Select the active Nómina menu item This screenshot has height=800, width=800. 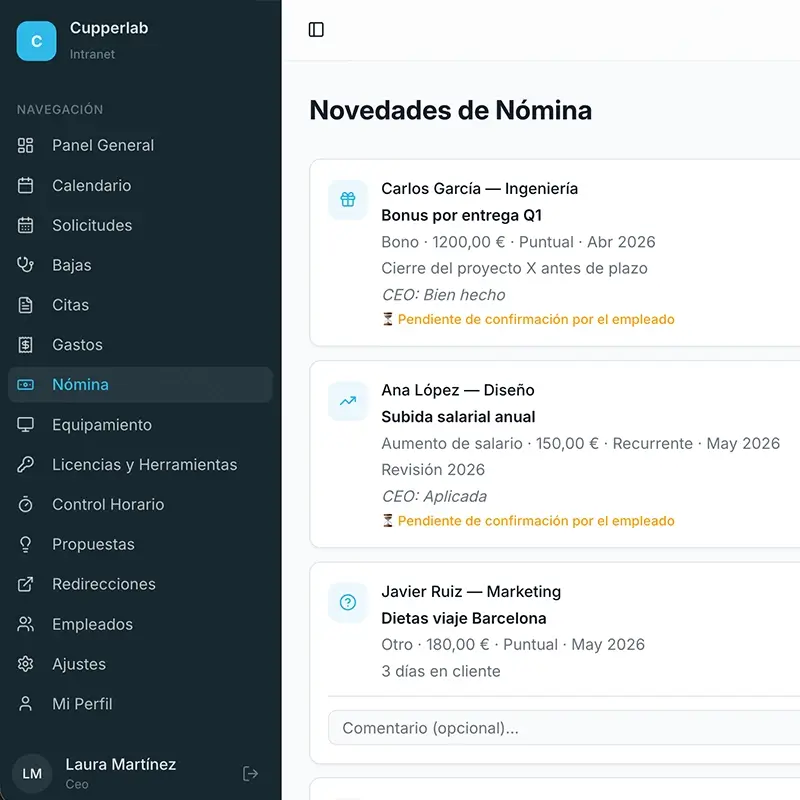point(140,385)
